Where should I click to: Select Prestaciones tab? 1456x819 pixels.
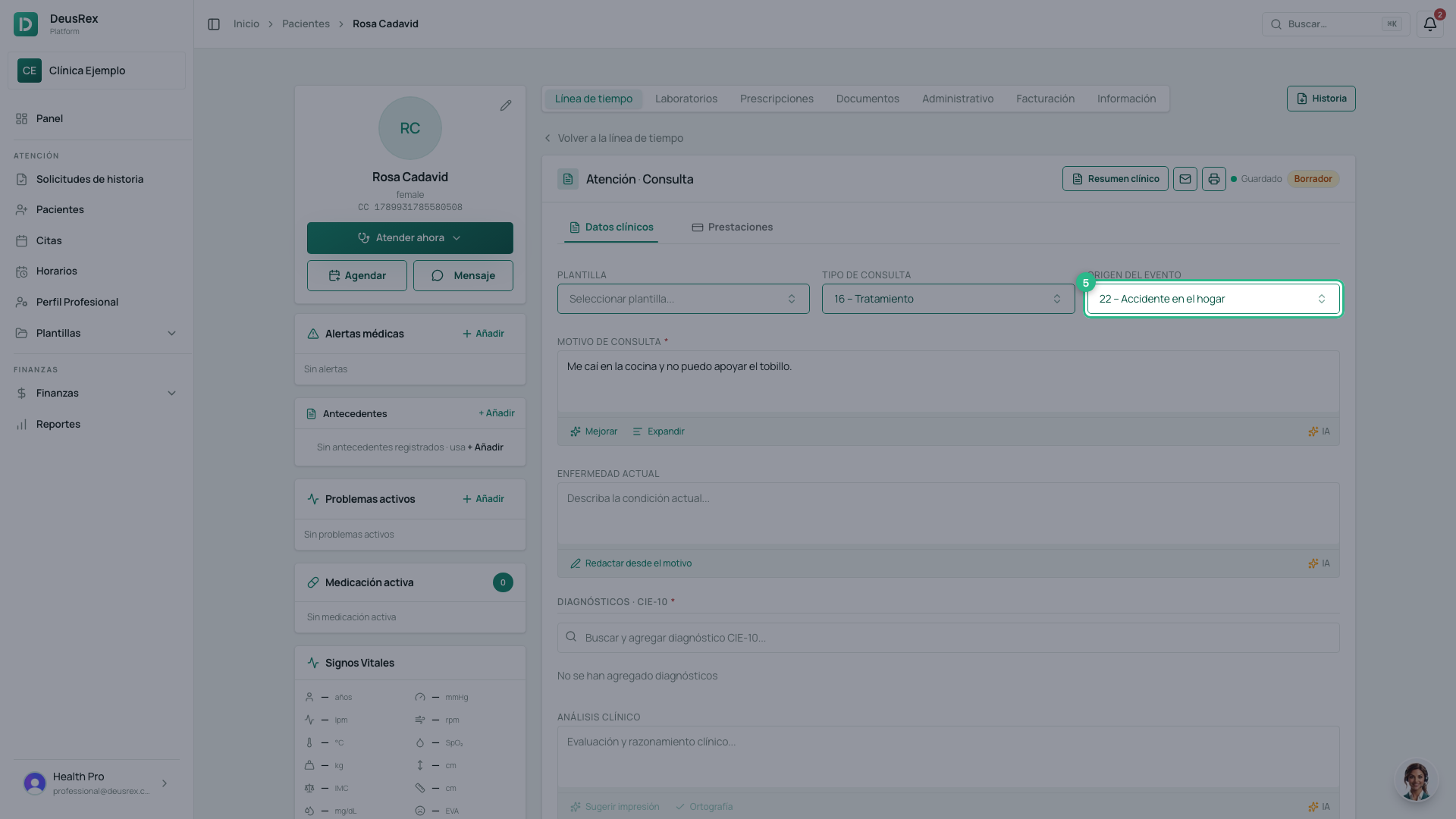coord(733,227)
